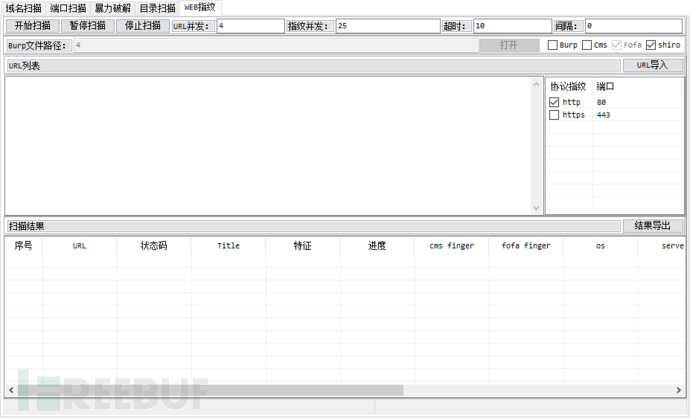Image resolution: width=690 pixels, height=418 pixels.
Task: Focus the 指纹并发 input field
Action: [x=388, y=26]
